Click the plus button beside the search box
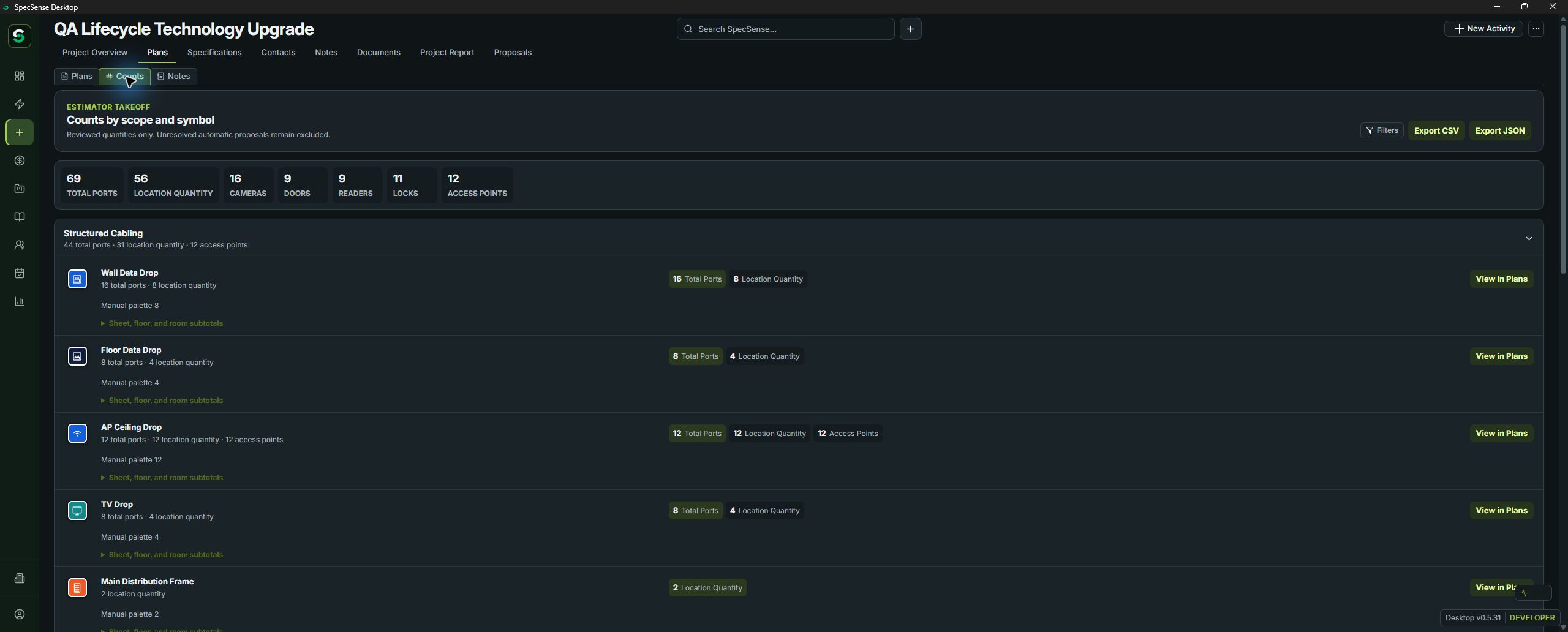 point(910,29)
